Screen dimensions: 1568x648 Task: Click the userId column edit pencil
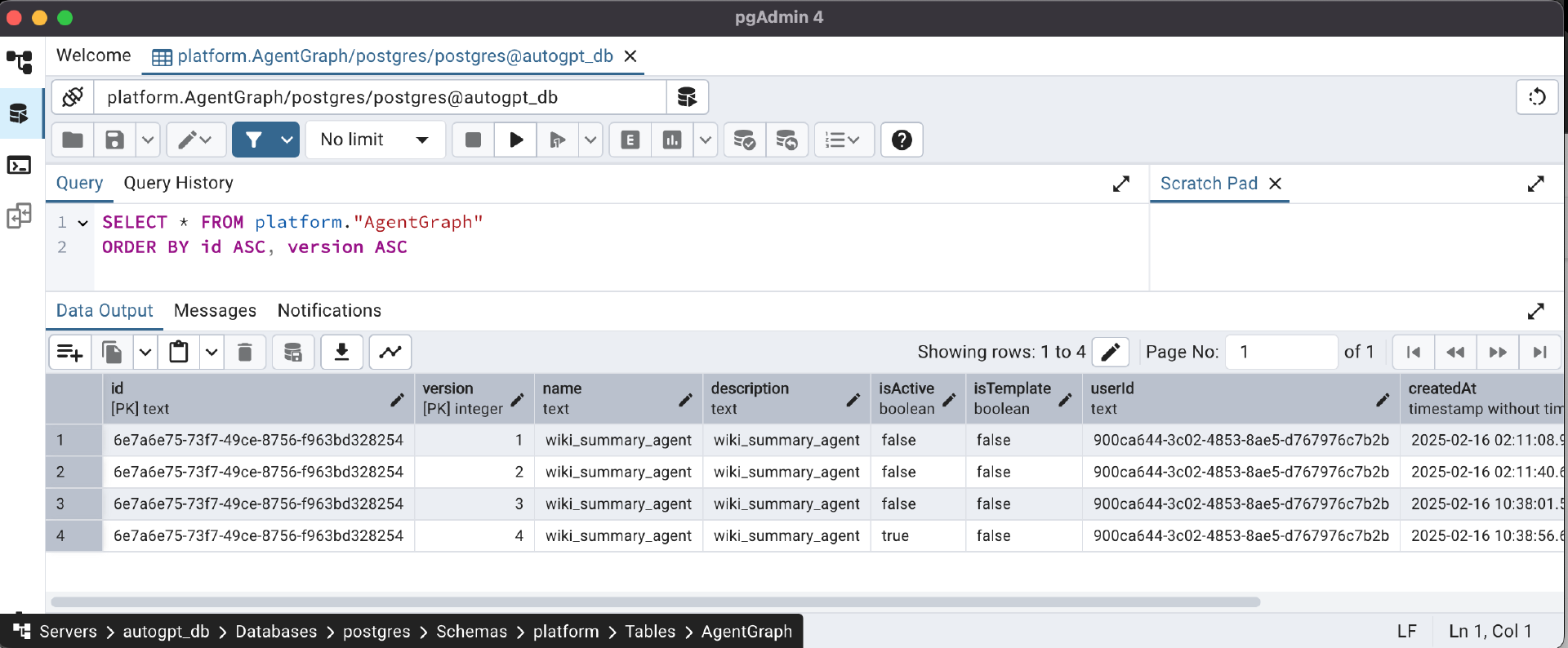(x=1382, y=399)
